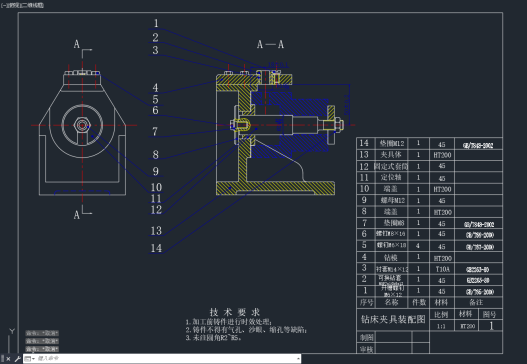Select technical note 3 about 未注圆角
The height and width of the screenshot is (364, 527).
213,338
